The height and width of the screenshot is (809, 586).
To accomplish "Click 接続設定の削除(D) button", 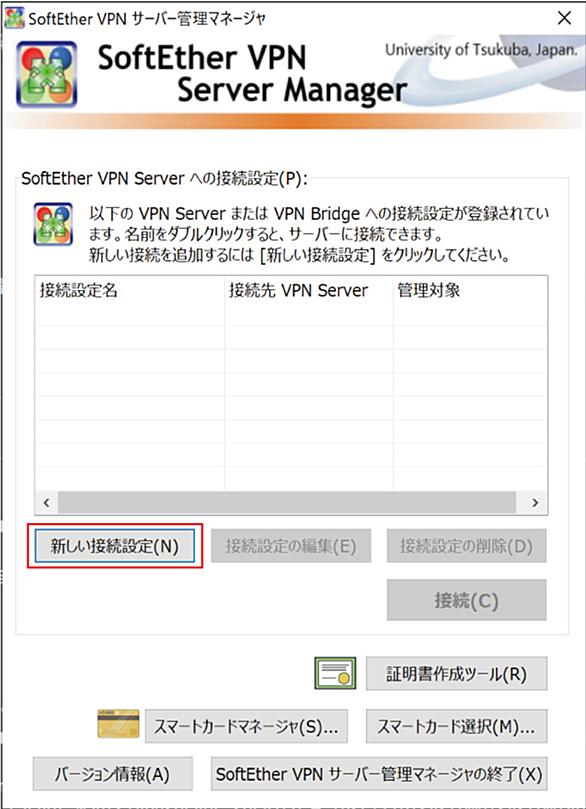I will 466,546.
